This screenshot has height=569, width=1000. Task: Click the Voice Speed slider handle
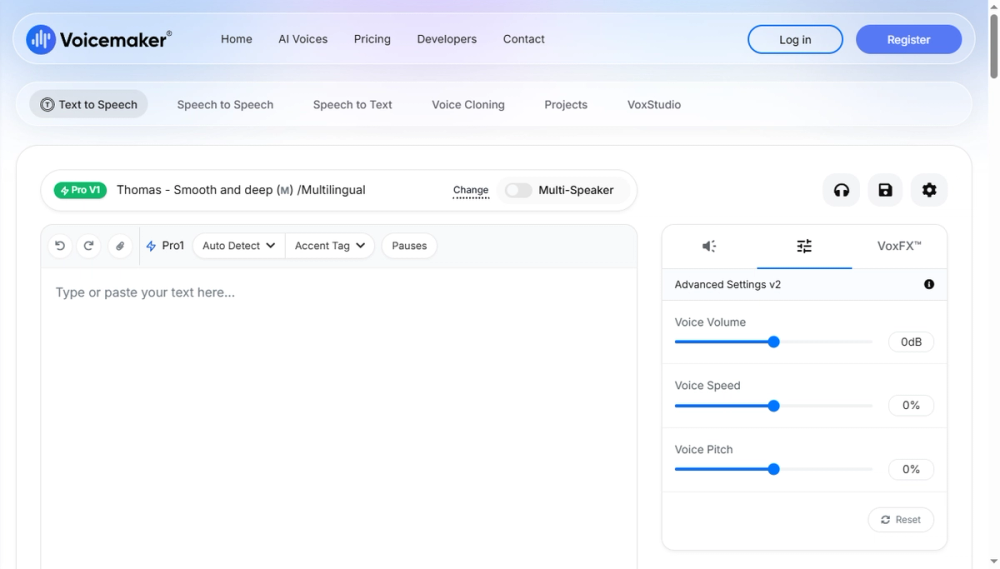coord(774,406)
